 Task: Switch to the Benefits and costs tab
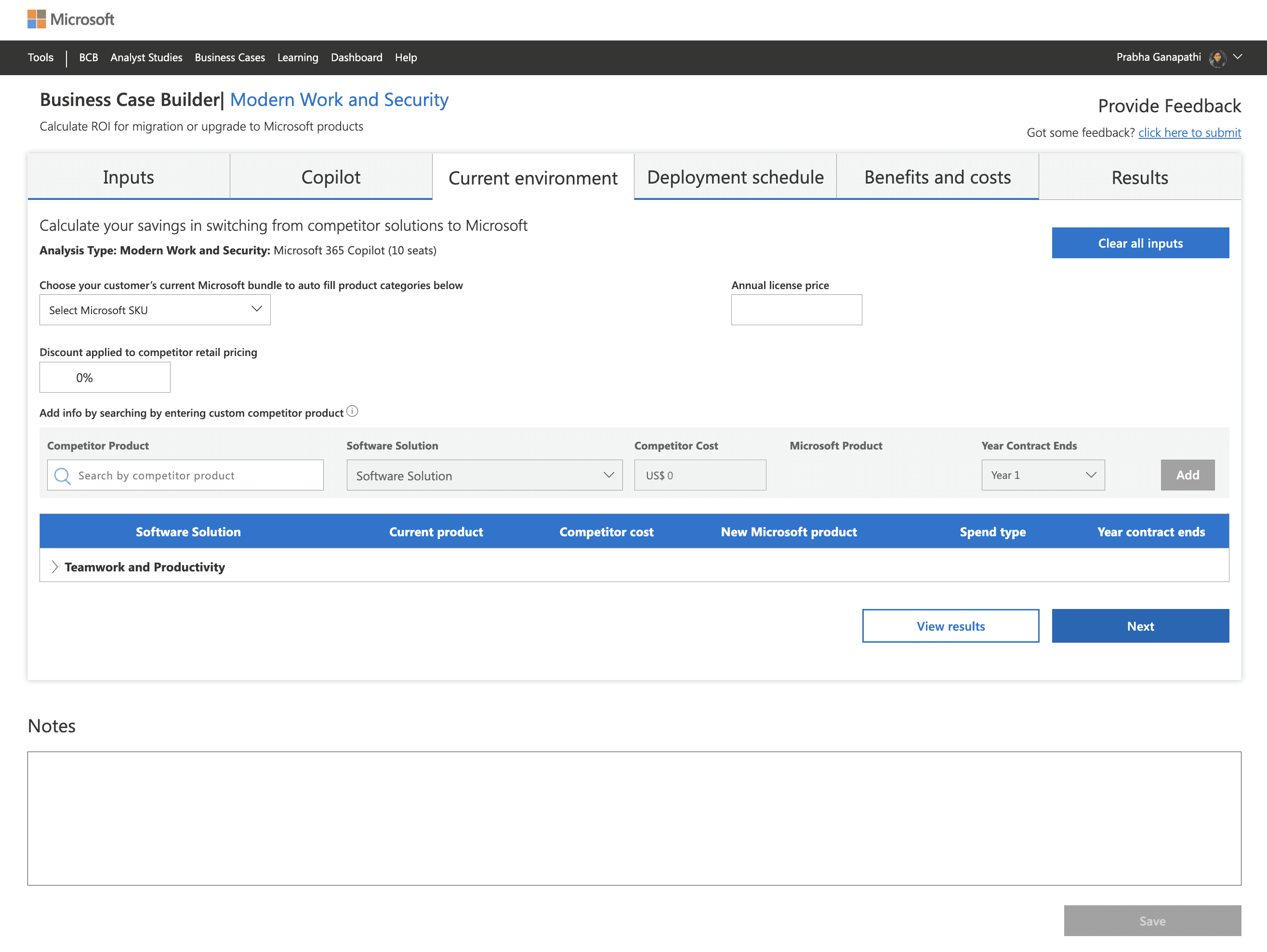point(937,177)
